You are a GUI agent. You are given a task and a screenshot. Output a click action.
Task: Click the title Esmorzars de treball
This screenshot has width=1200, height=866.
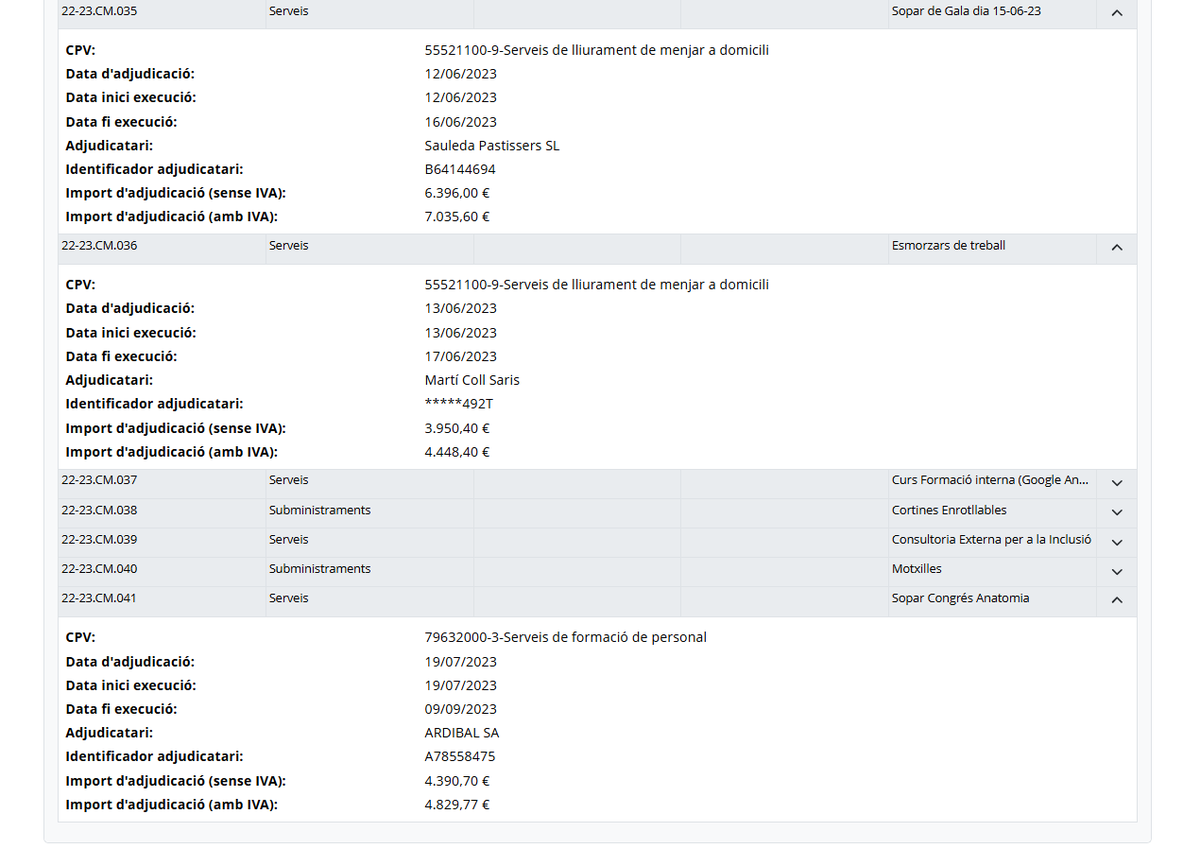948,245
